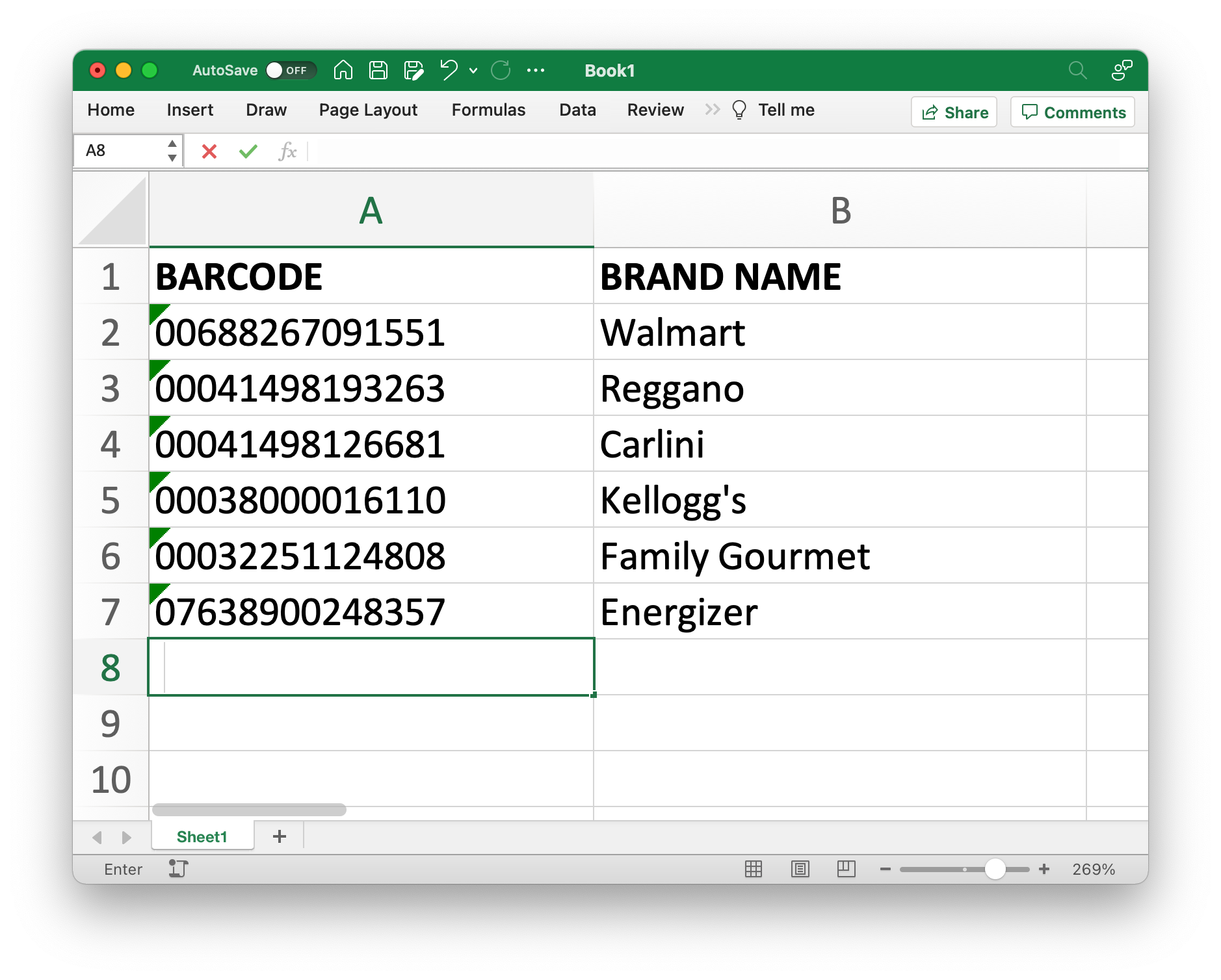Toggle the AutoSave switch
This screenshot has width=1221, height=980.
click(291, 70)
